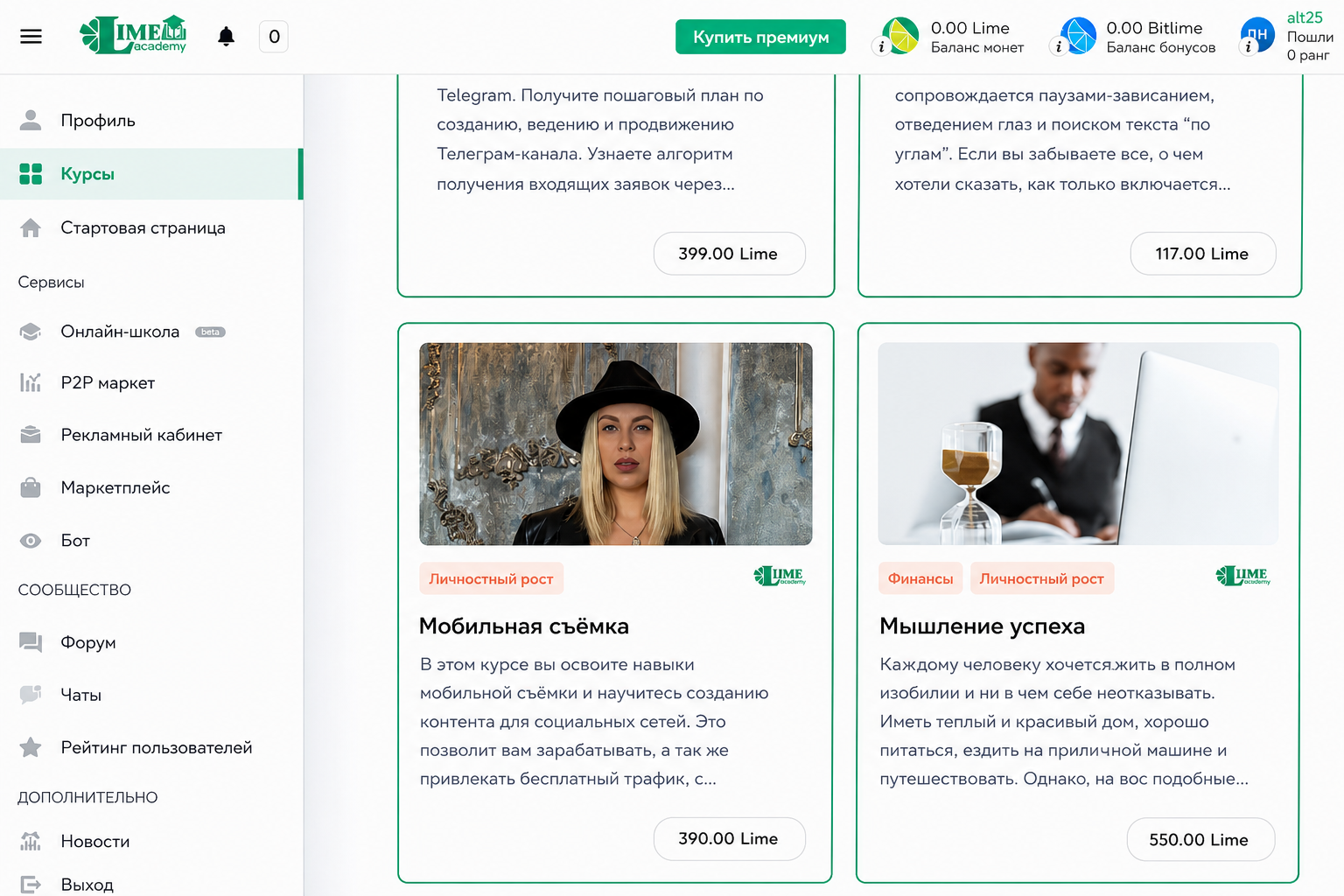The height and width of the screenshot is (896, 1344).
Task: Click the 399.00 Lime price button
Action: [x=729, y=254]
